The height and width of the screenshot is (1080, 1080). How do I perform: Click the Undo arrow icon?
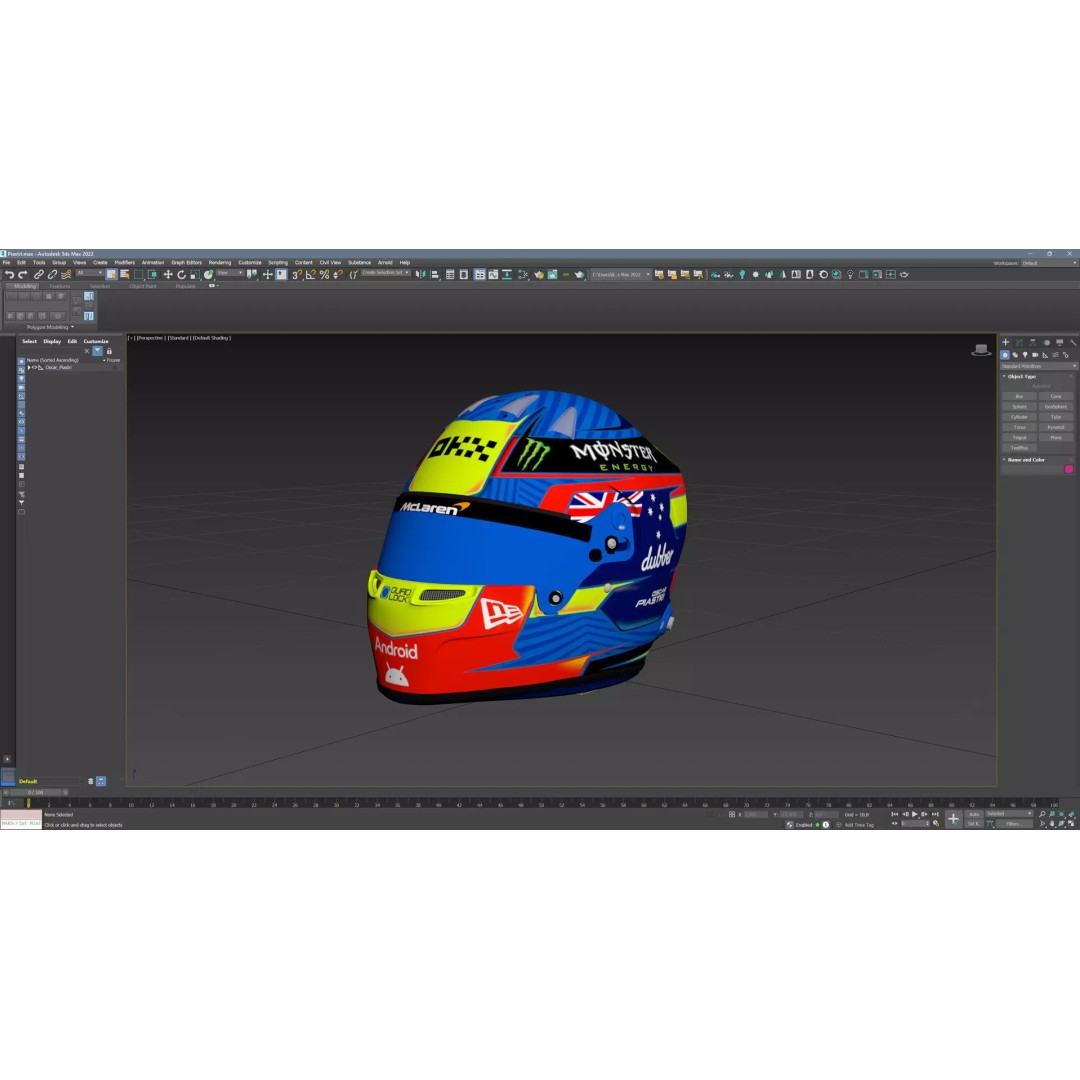click(10, 275)
